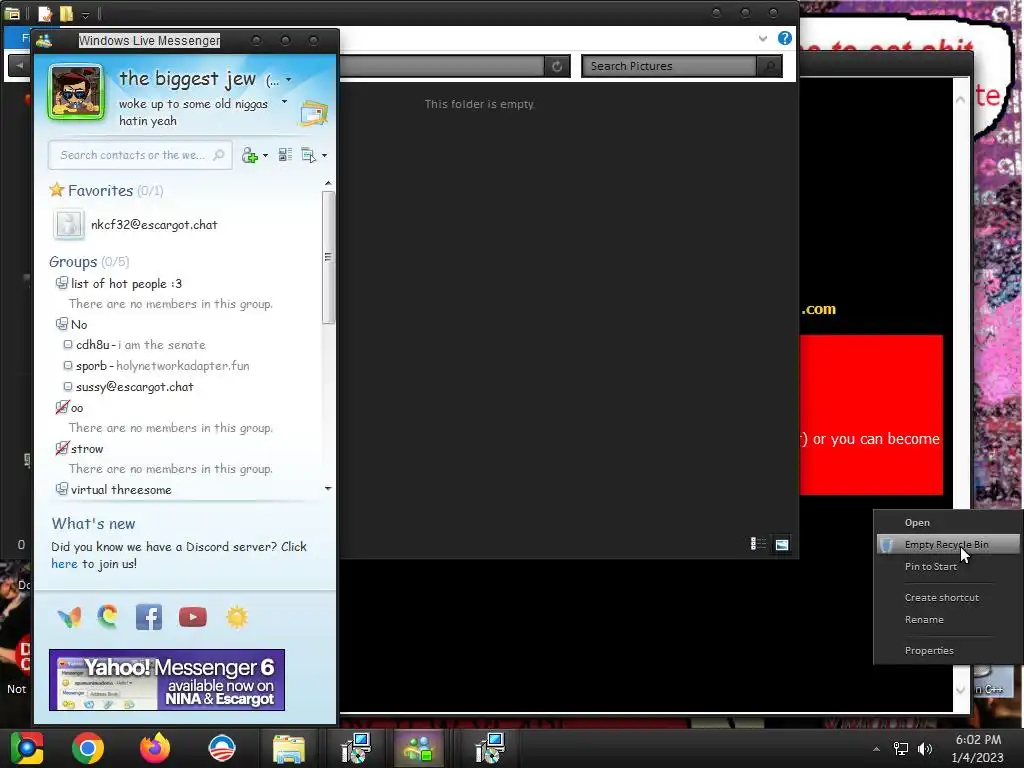Open dropdown arrow beside show menu icon
1024x768 pixels.
pos(325,155)
